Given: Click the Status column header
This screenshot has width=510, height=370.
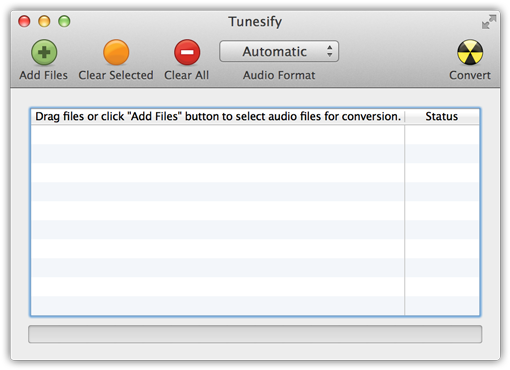Looking at the screenshot, I should point(442,116).
